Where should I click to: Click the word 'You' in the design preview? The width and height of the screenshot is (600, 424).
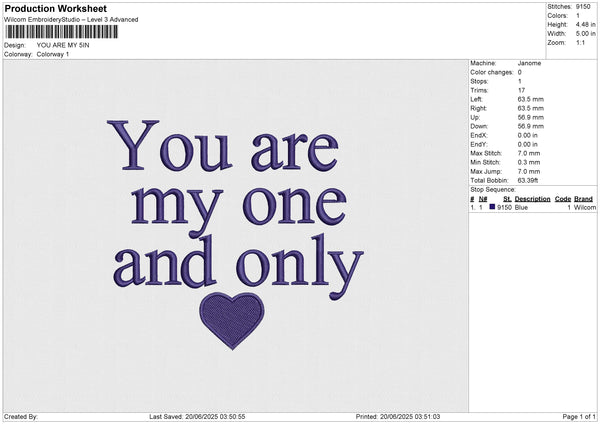[161, 145]
